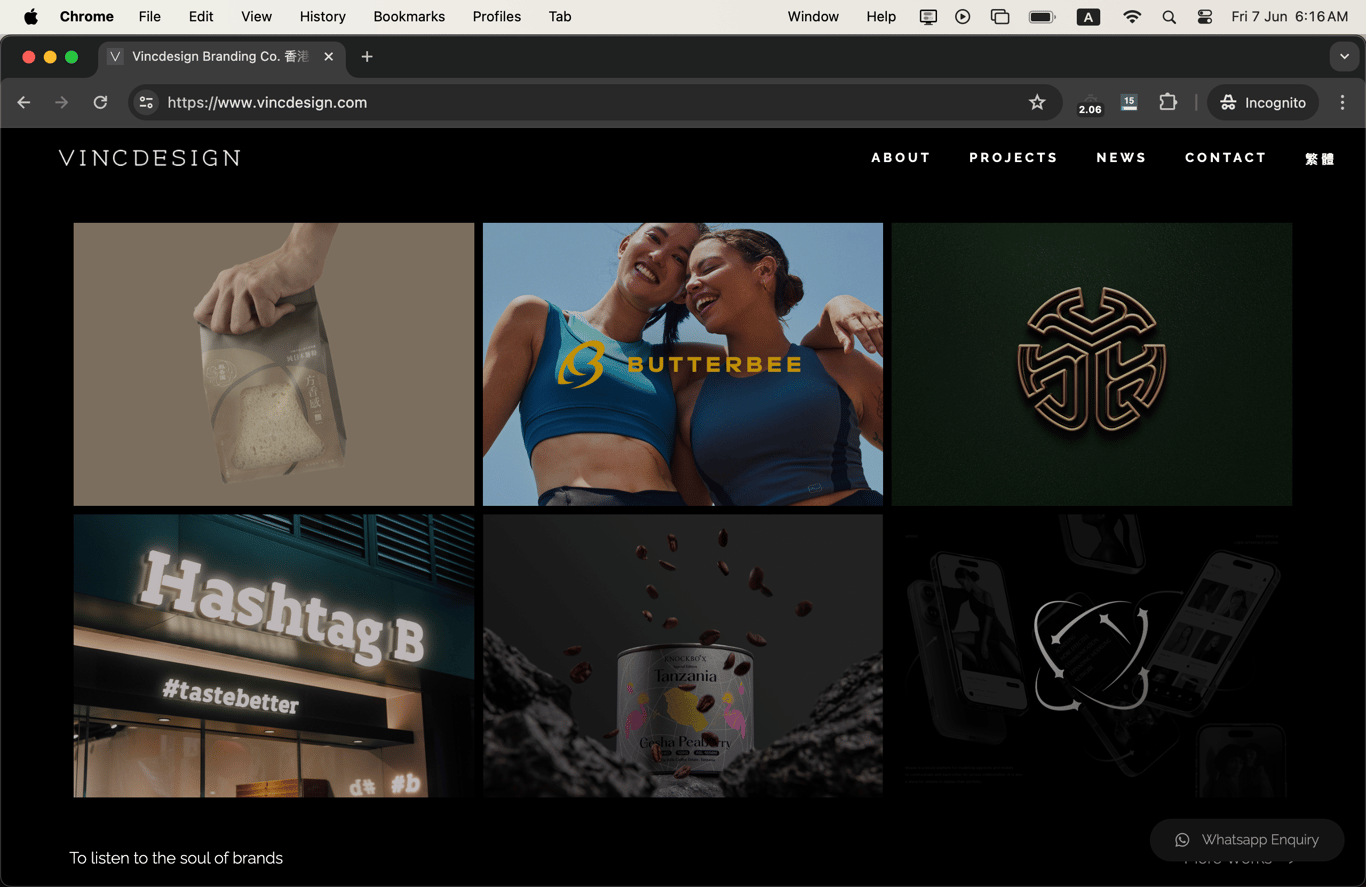Go to the ABOUT page
Image resolution: width=1366 pixels, height=887 pixels.
901,157
